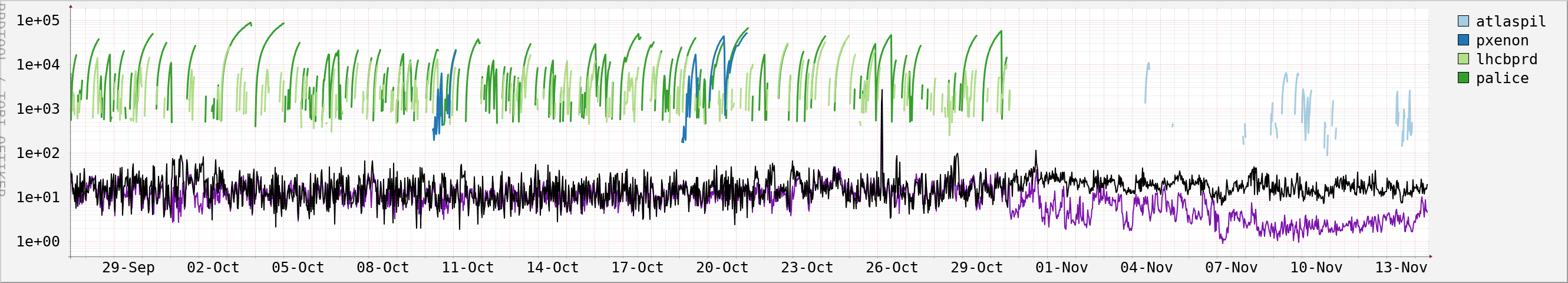Click the red arrow ending the x-axis
This screenshot has height=283, width=1568.
point(1431,257)
